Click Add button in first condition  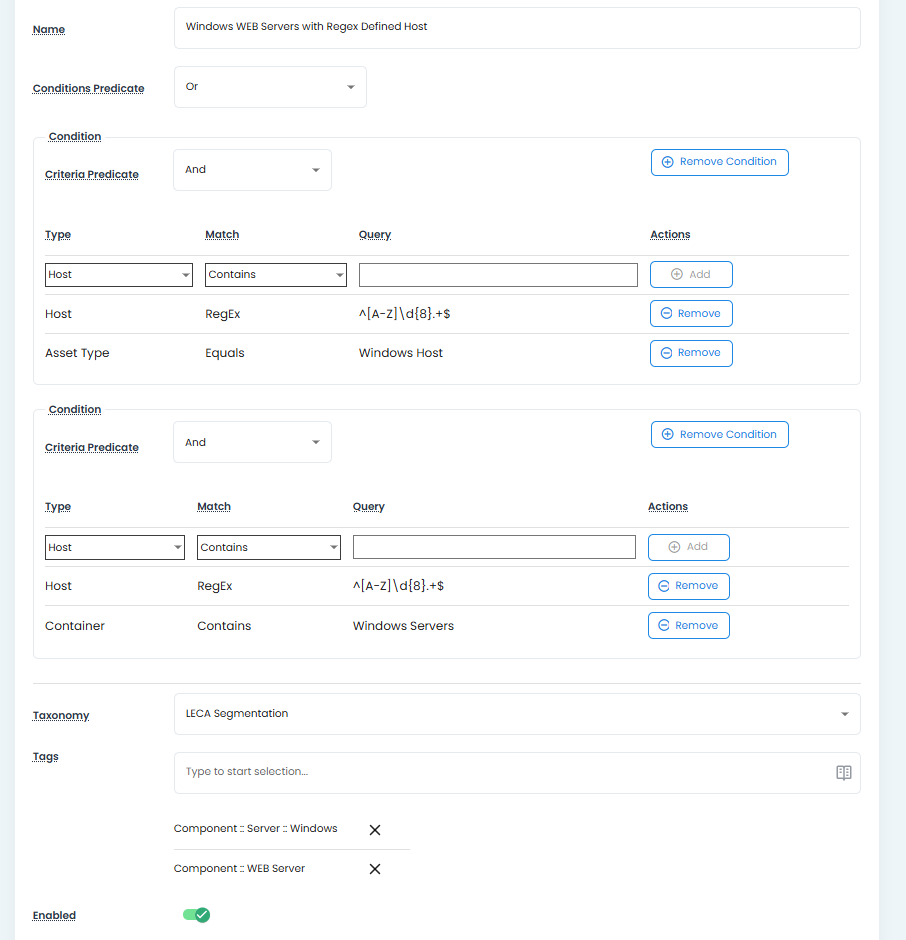691,275
